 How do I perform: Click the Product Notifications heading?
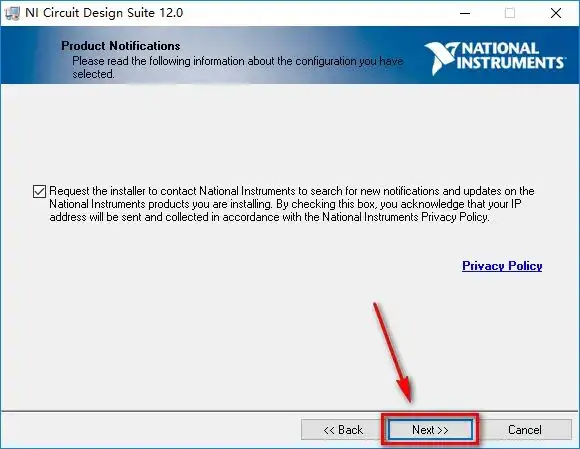(121, 46)
